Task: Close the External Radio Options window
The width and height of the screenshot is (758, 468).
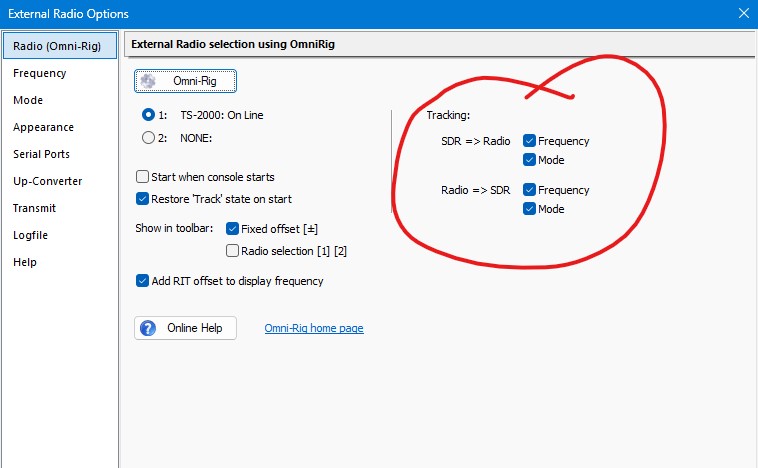Action: point(743,13)
